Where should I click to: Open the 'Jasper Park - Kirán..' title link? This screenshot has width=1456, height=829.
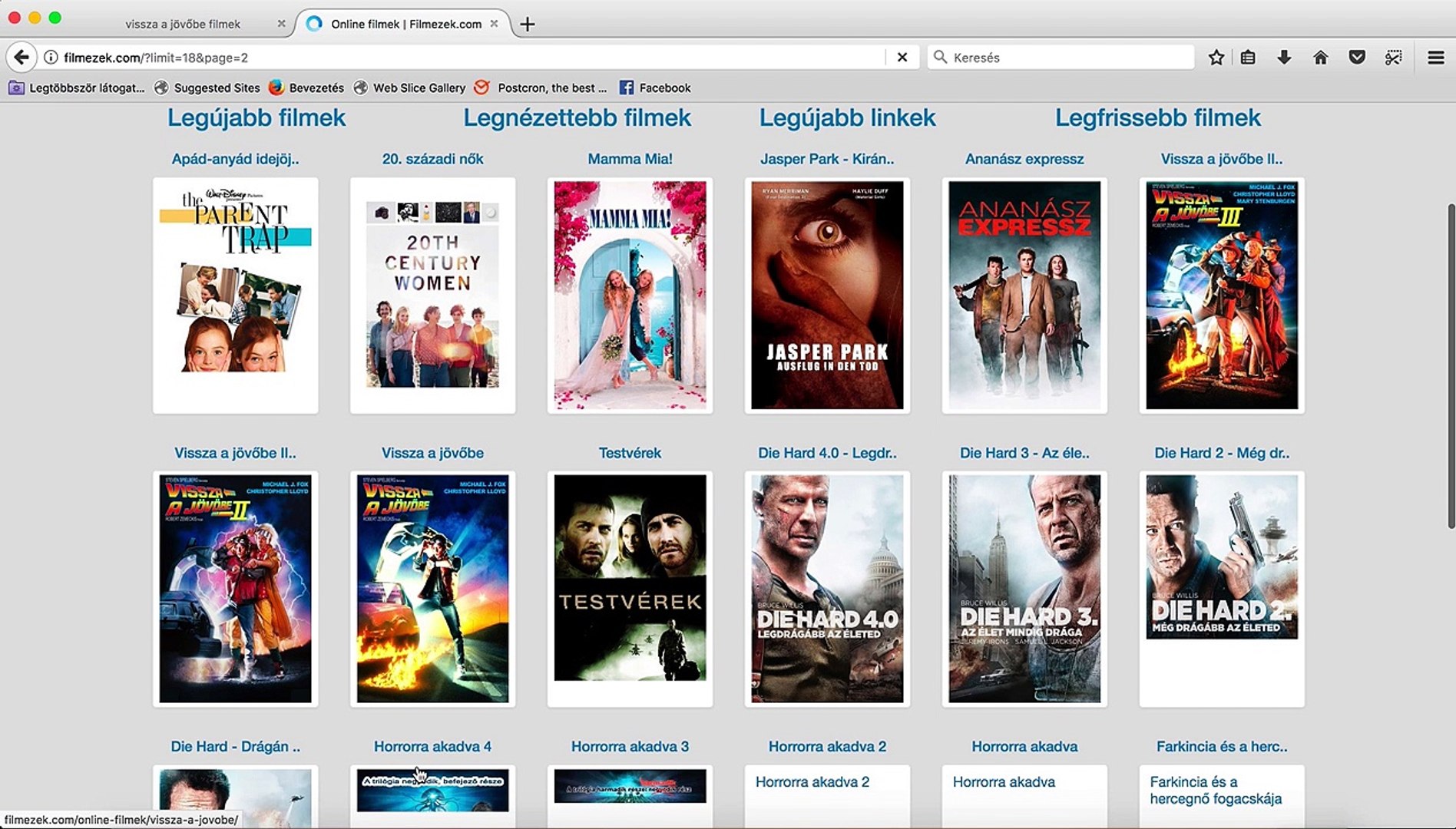[x=827, y=159]
